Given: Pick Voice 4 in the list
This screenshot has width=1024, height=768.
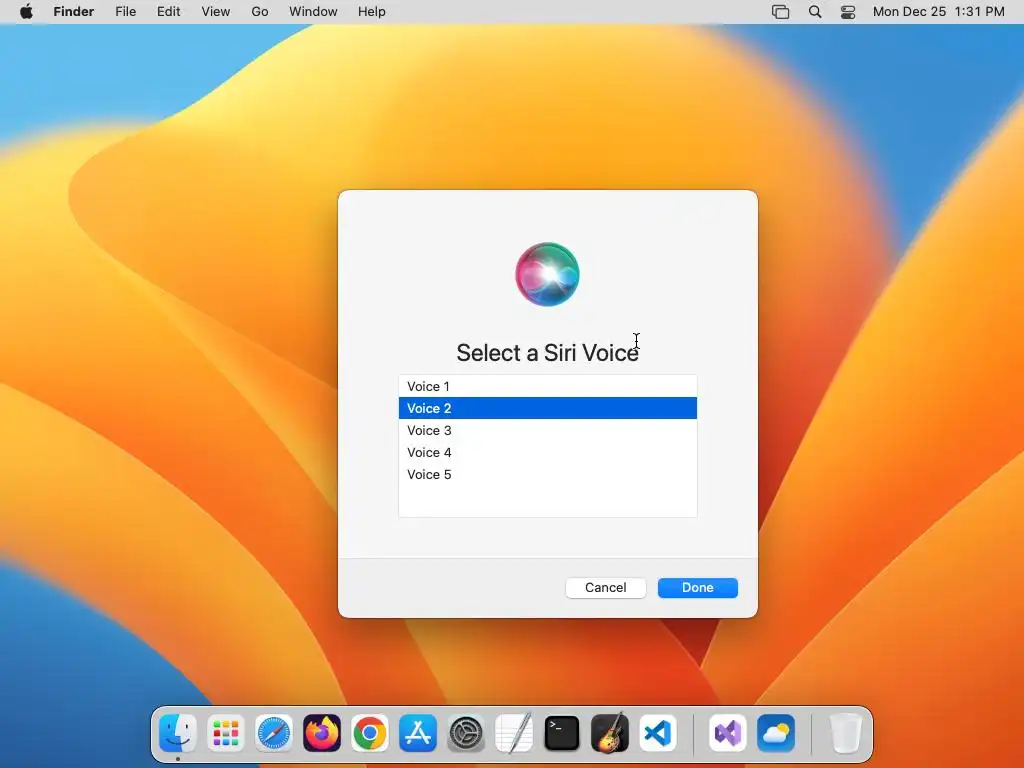Looking at the screenshot, I should pyautogui.click(x=548, y=453).
